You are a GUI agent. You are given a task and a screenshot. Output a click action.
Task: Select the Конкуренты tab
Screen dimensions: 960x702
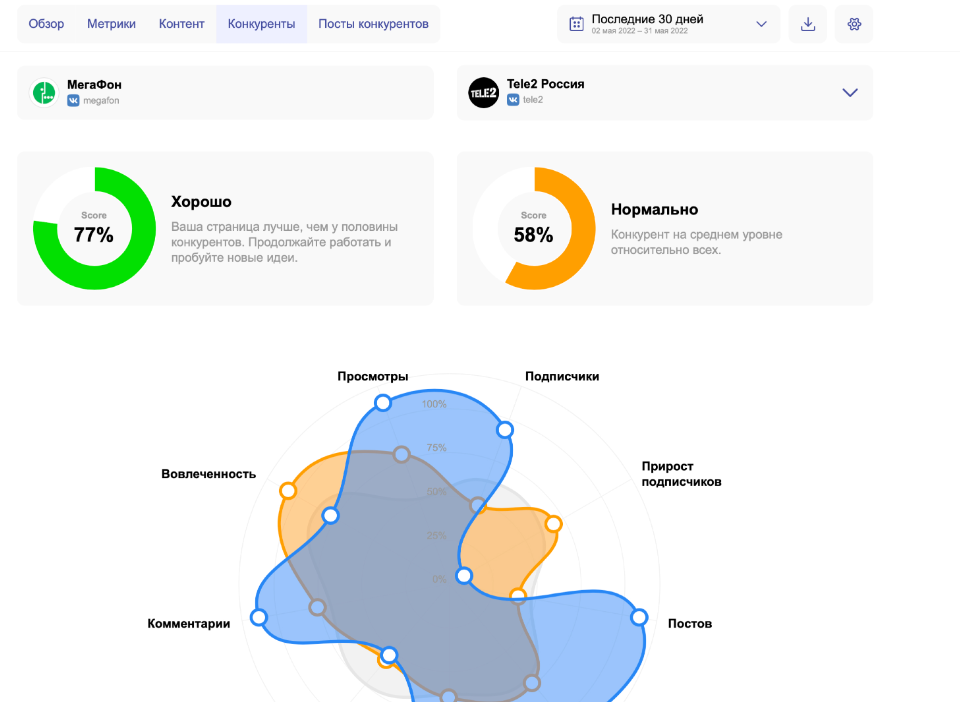click(261, 24)
